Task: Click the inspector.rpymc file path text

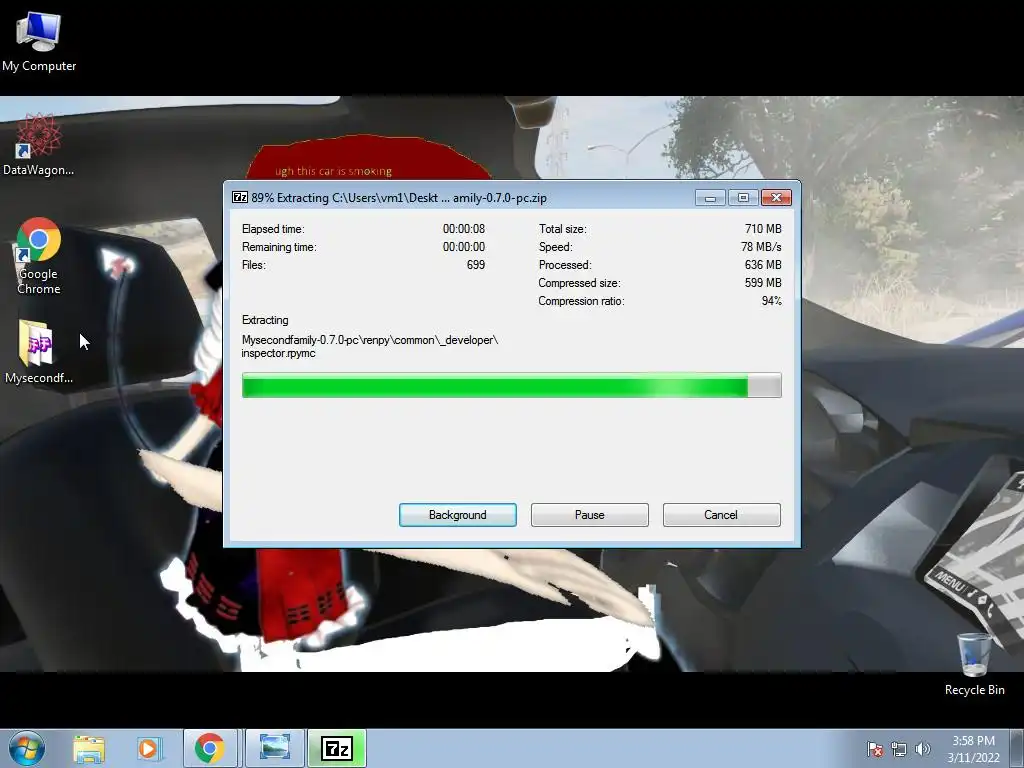Action: click(370, 346)
